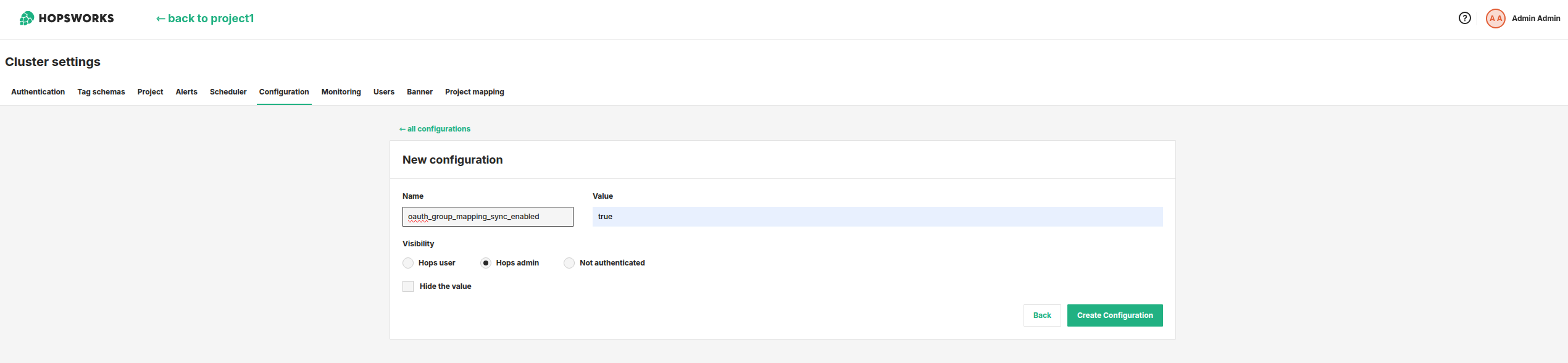The image size is (1568, 363).
Task: Switch to the Scheduler tab
Action: 228,92
